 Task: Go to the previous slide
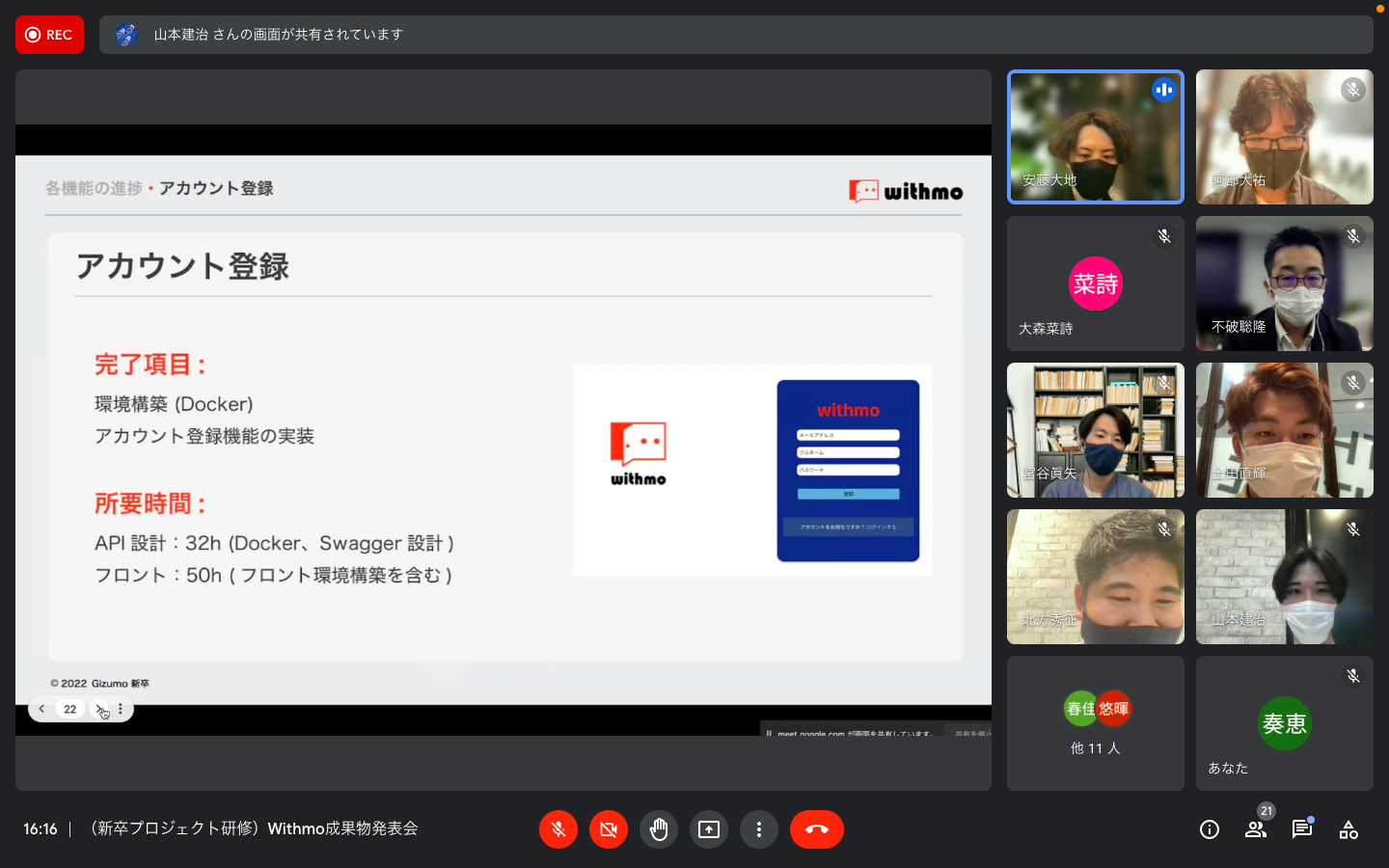41,709
